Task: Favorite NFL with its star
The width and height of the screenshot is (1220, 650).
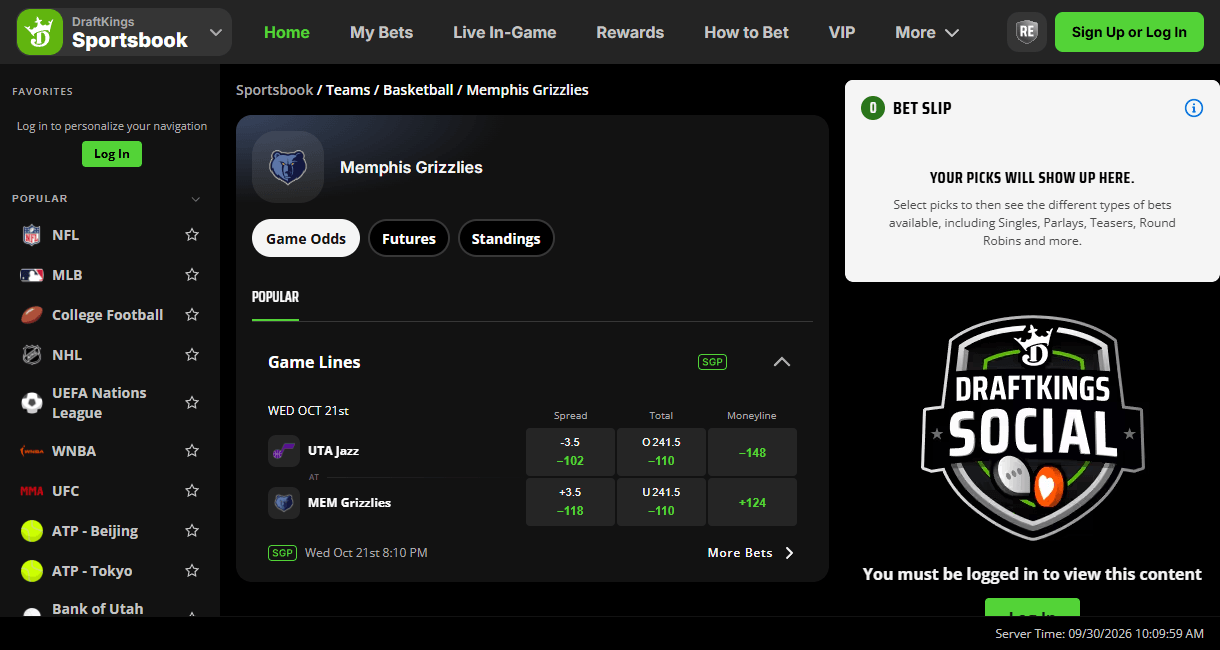Action: pos(192,235)
